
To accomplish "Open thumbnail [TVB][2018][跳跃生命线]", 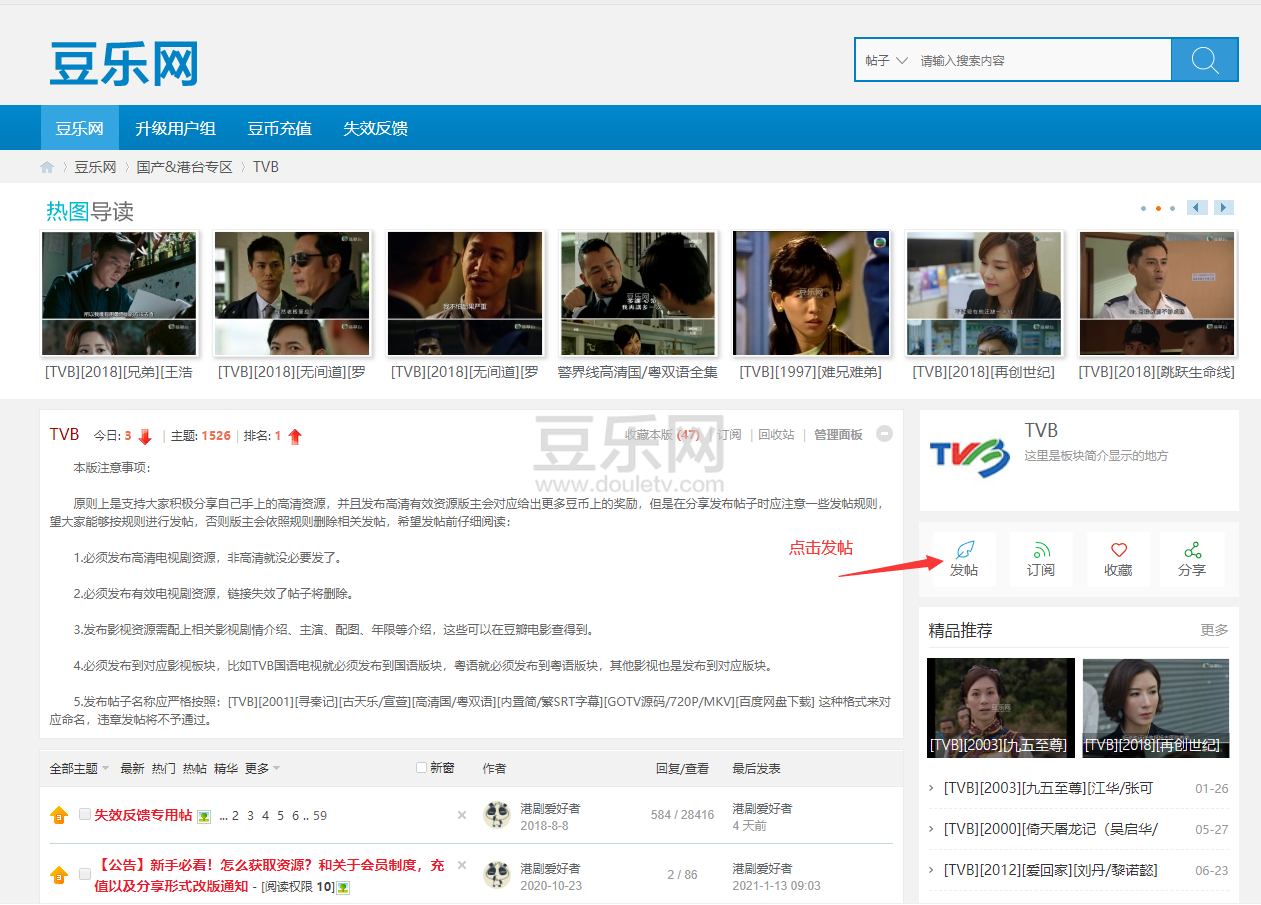I will (1157, 294).
